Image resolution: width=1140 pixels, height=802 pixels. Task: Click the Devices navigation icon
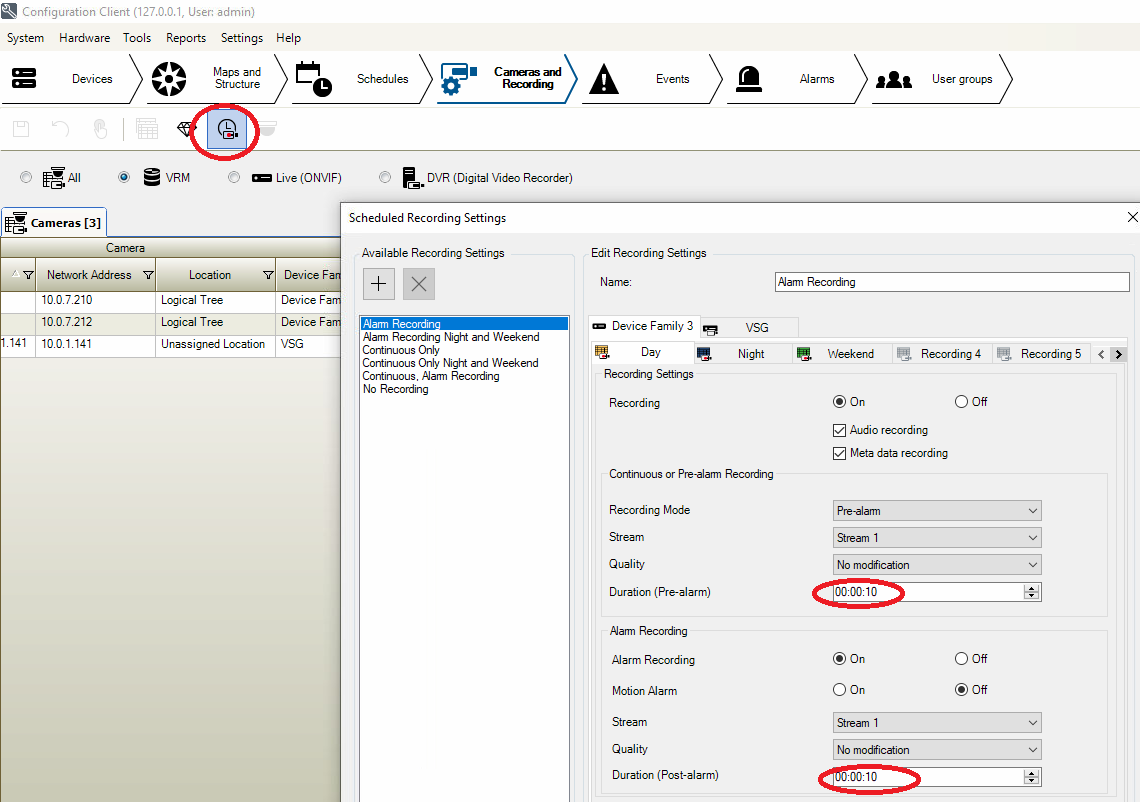(x=24, y=79)
